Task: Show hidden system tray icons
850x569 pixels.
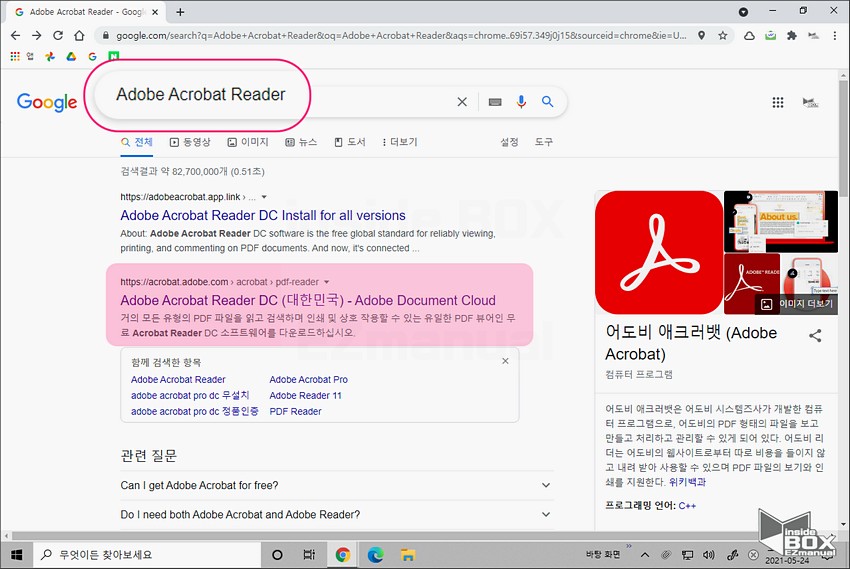Action: click(645, 555)
